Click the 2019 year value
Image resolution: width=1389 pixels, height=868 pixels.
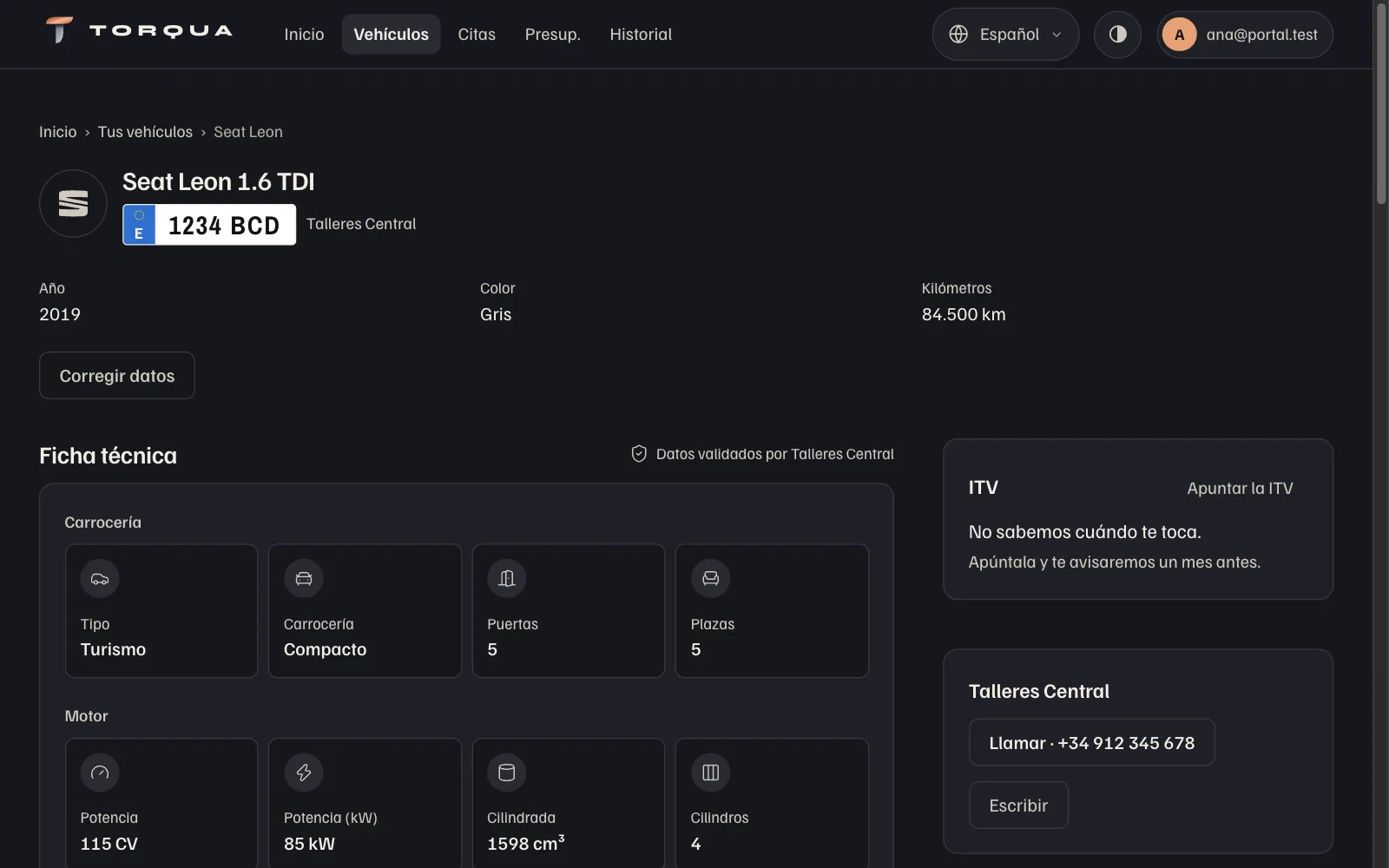pyautogui.click(x=60, y=314)
